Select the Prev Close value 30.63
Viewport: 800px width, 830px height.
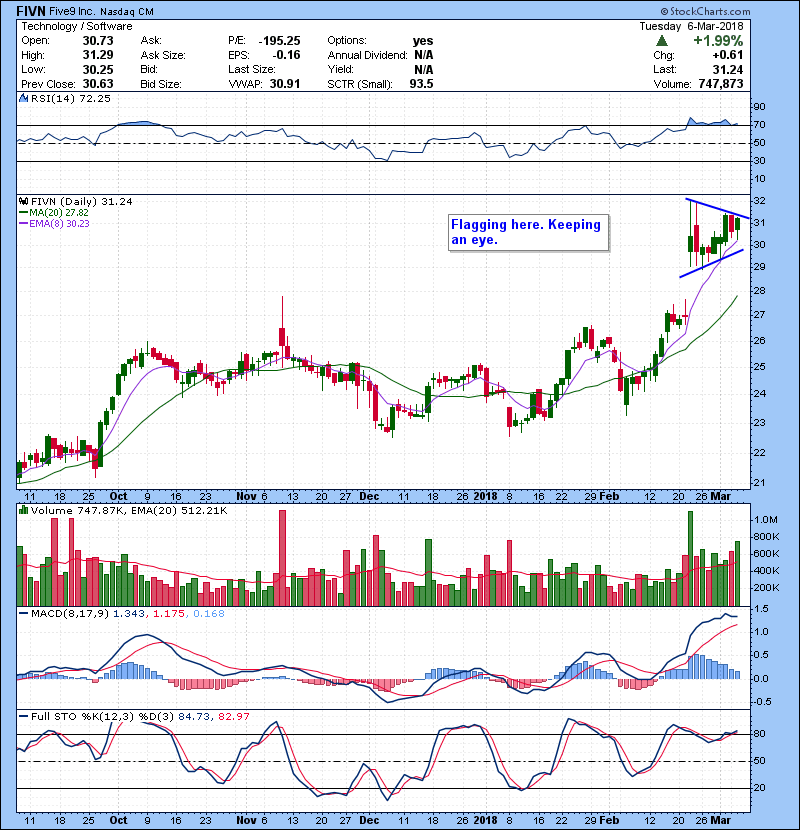[x=98, y=84]
